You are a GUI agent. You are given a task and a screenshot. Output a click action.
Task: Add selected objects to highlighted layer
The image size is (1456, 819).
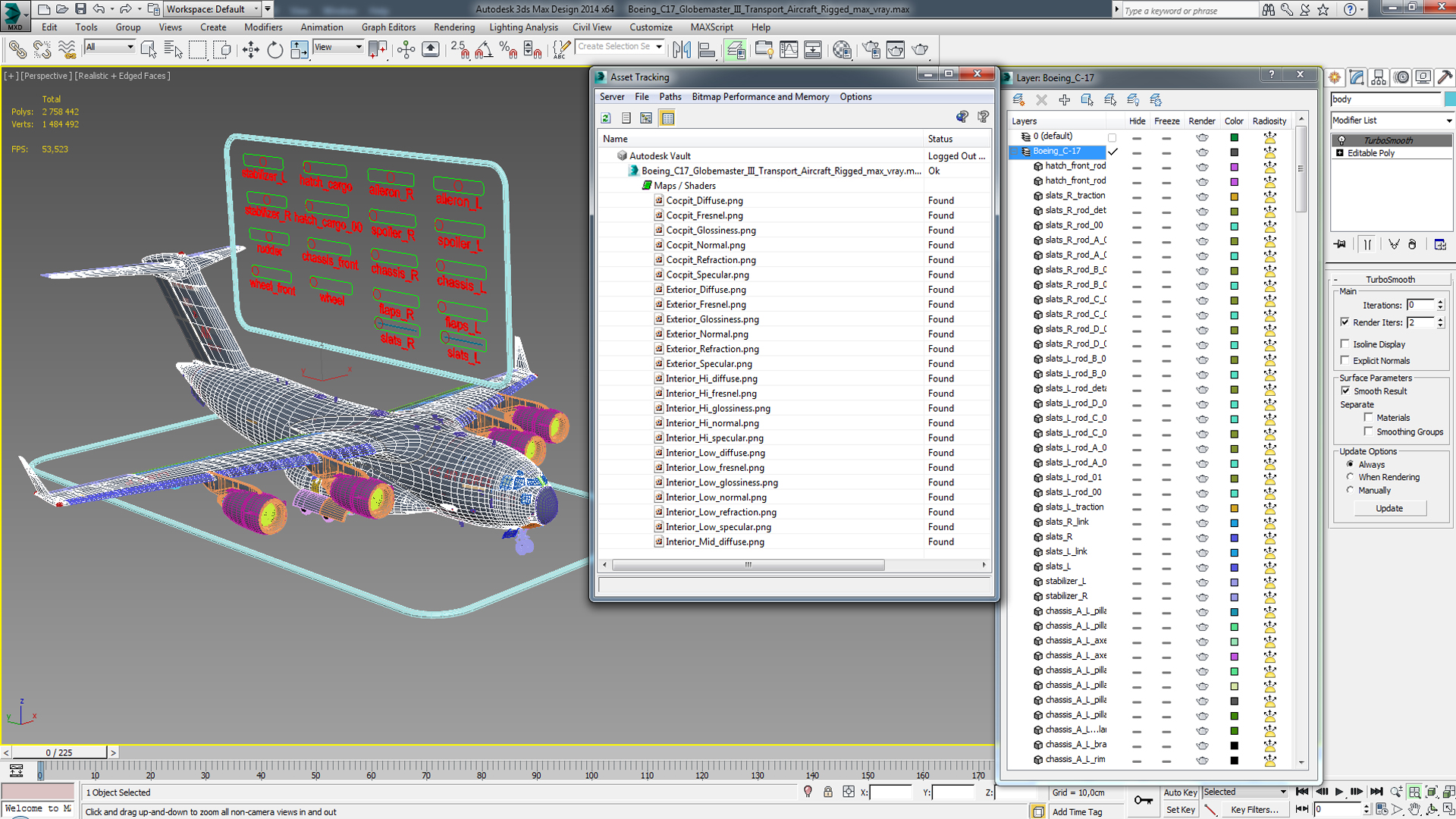(x=1064, y=100)
